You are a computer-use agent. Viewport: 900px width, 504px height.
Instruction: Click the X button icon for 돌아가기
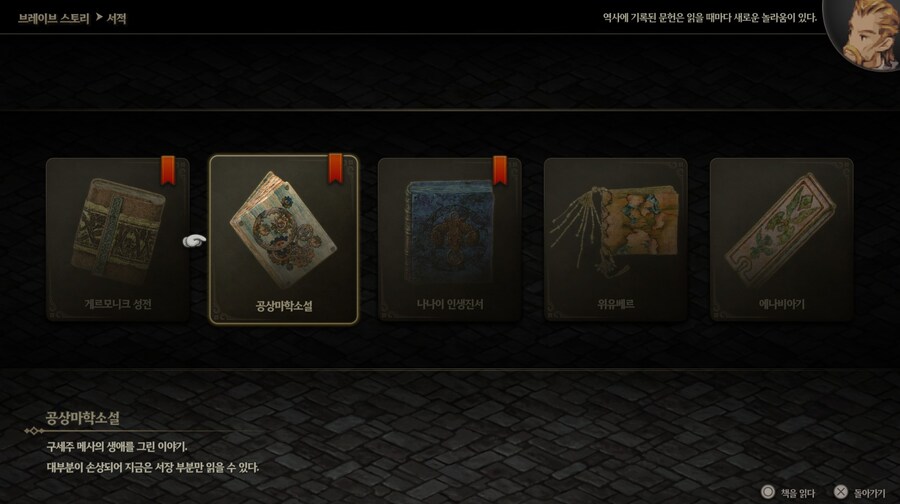click(840, 492)
